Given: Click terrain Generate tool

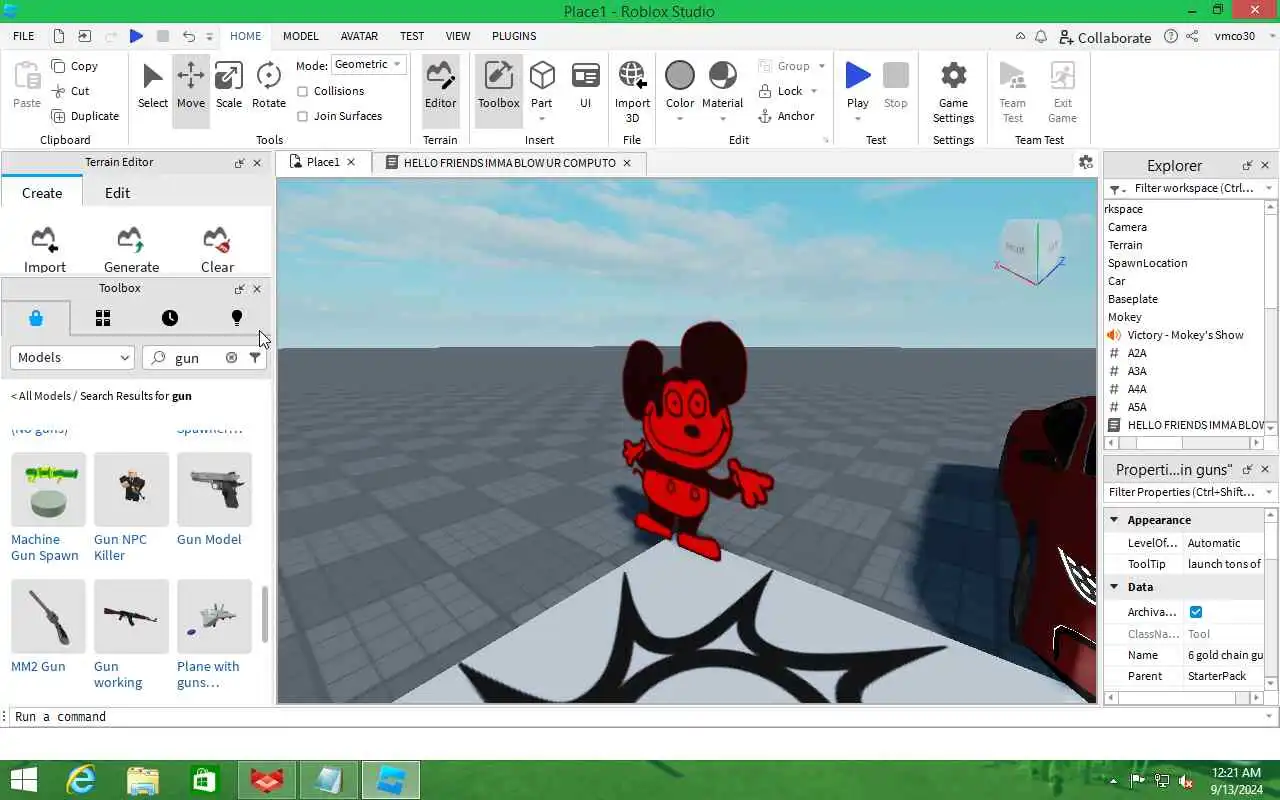Looking at the screenshot, I should (x=131, y=250).
